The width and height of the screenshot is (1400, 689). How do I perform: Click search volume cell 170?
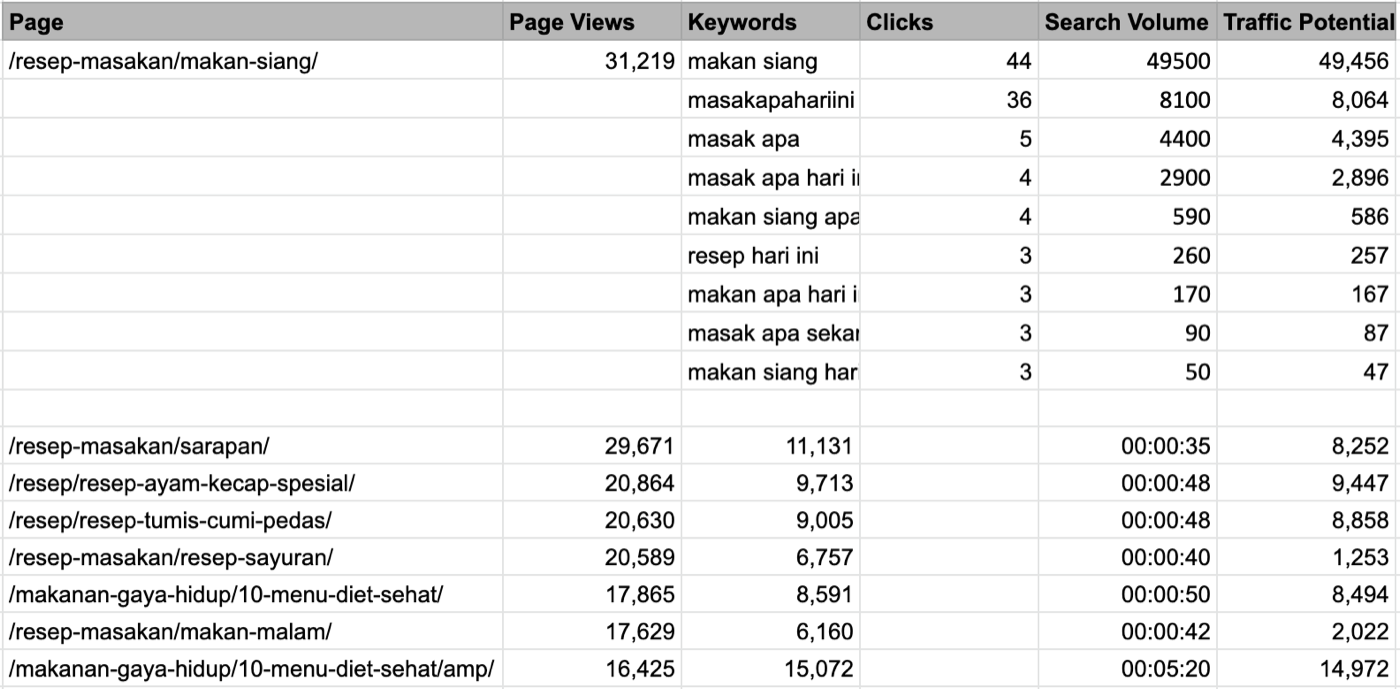pos(1127,294)
